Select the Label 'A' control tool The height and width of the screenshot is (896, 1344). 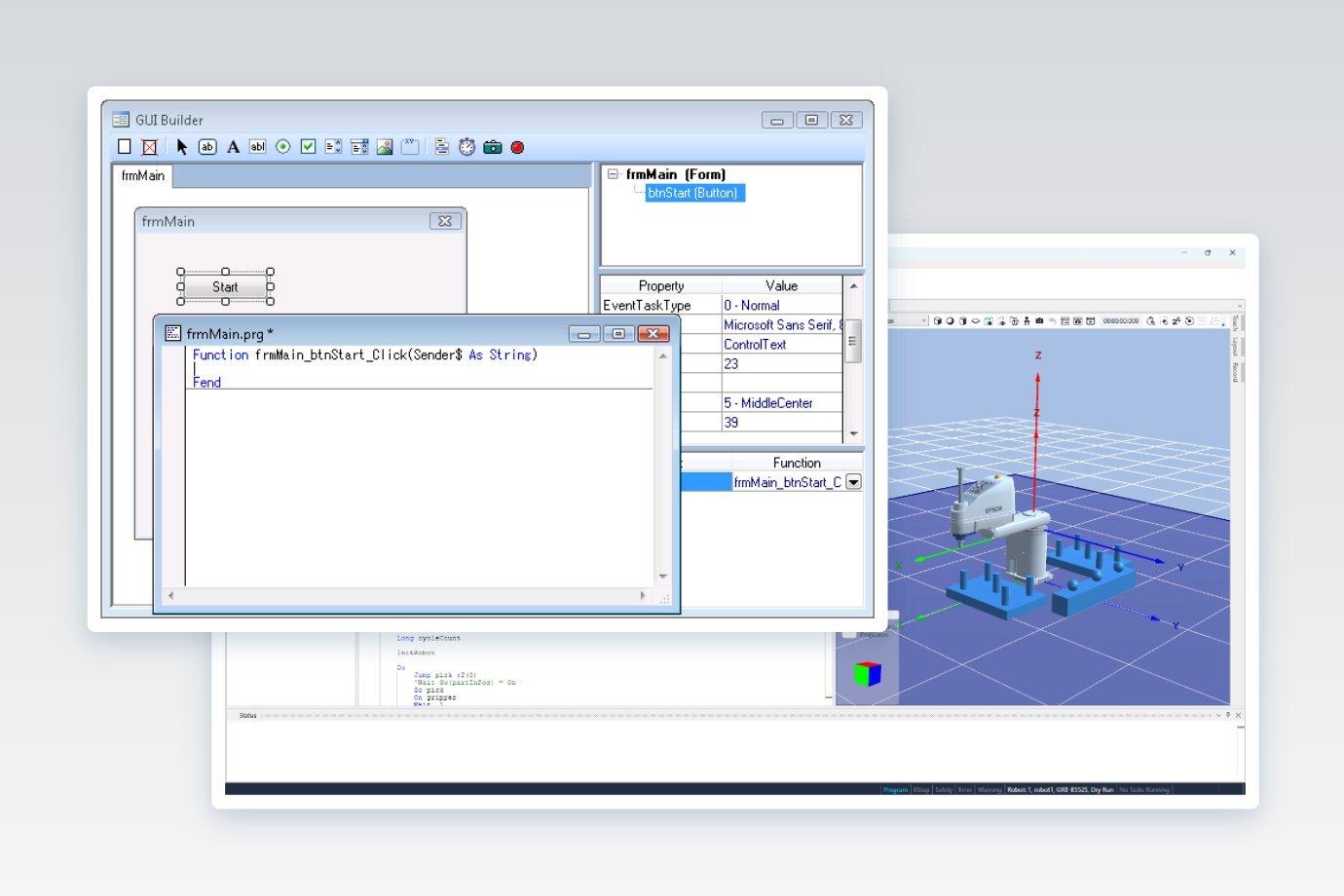(233, 147)
